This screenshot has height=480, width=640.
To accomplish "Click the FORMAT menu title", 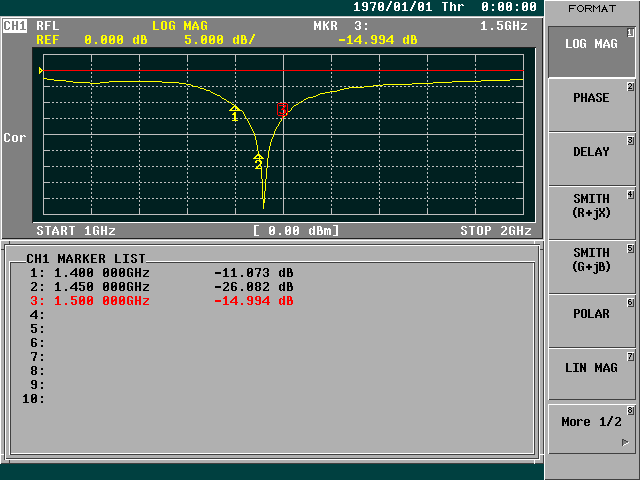I will click(x=592, y=9).
